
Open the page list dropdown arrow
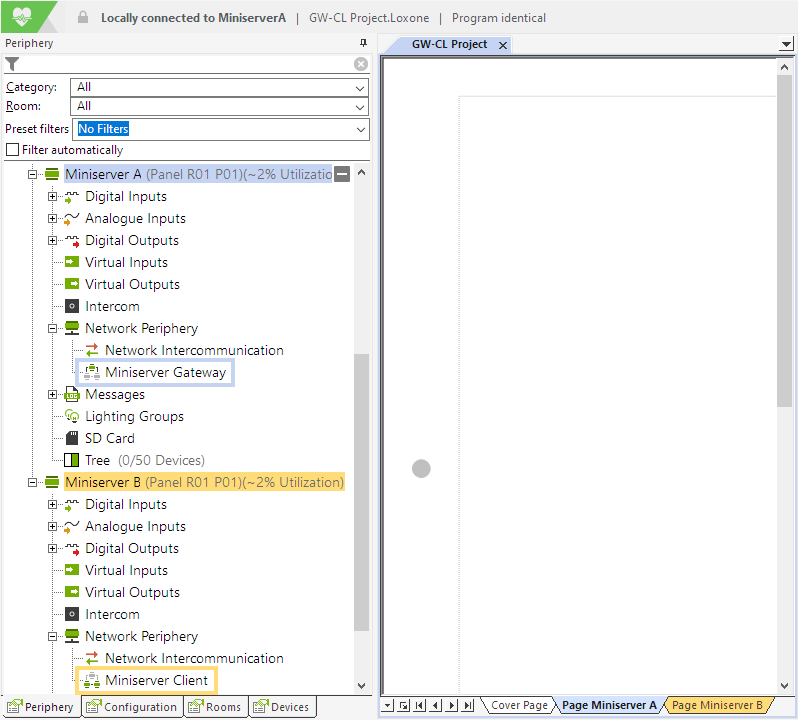coord(388,705)
